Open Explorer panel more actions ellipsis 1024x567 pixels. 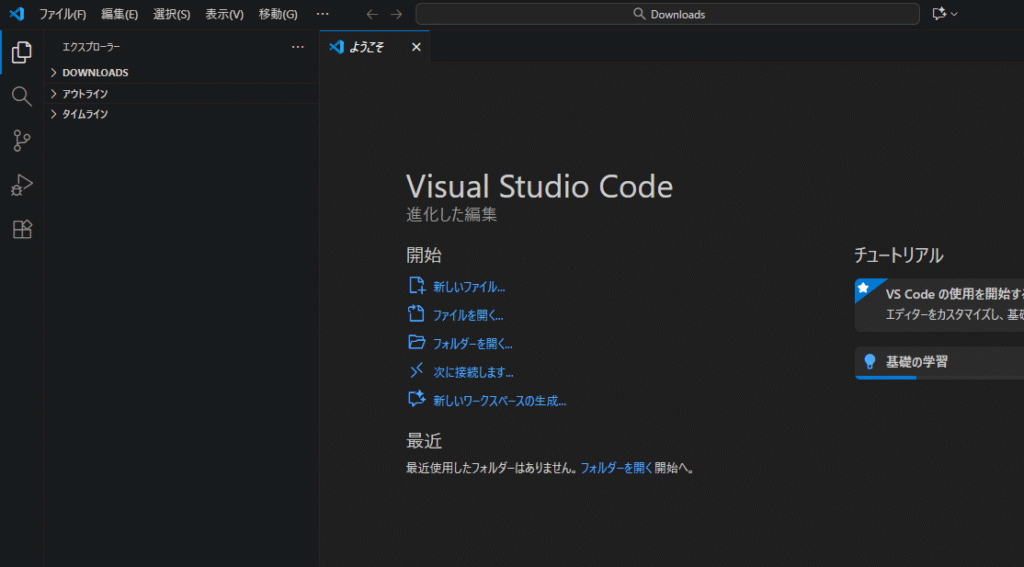point(297,47)
